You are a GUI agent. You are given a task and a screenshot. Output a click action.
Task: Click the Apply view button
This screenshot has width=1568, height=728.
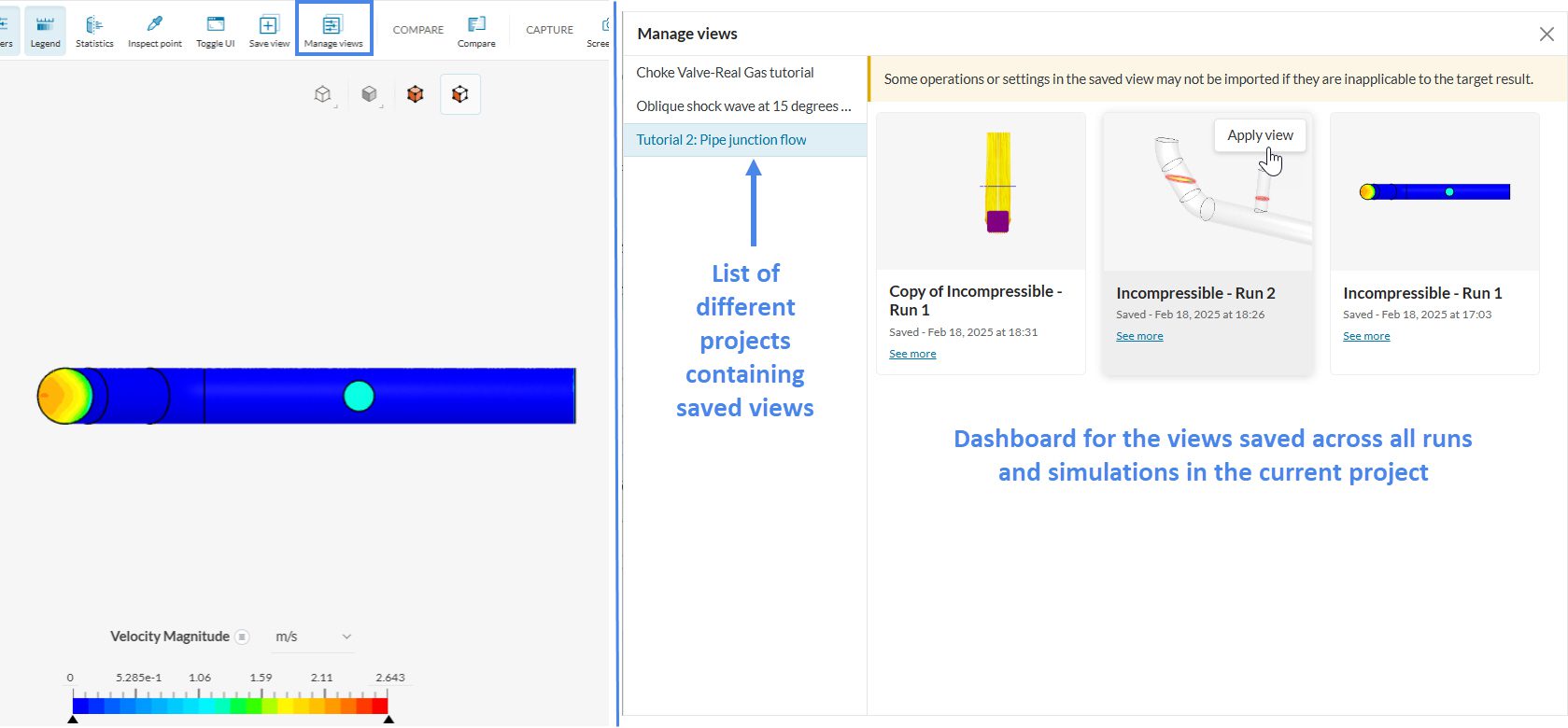click(1260, 135)
